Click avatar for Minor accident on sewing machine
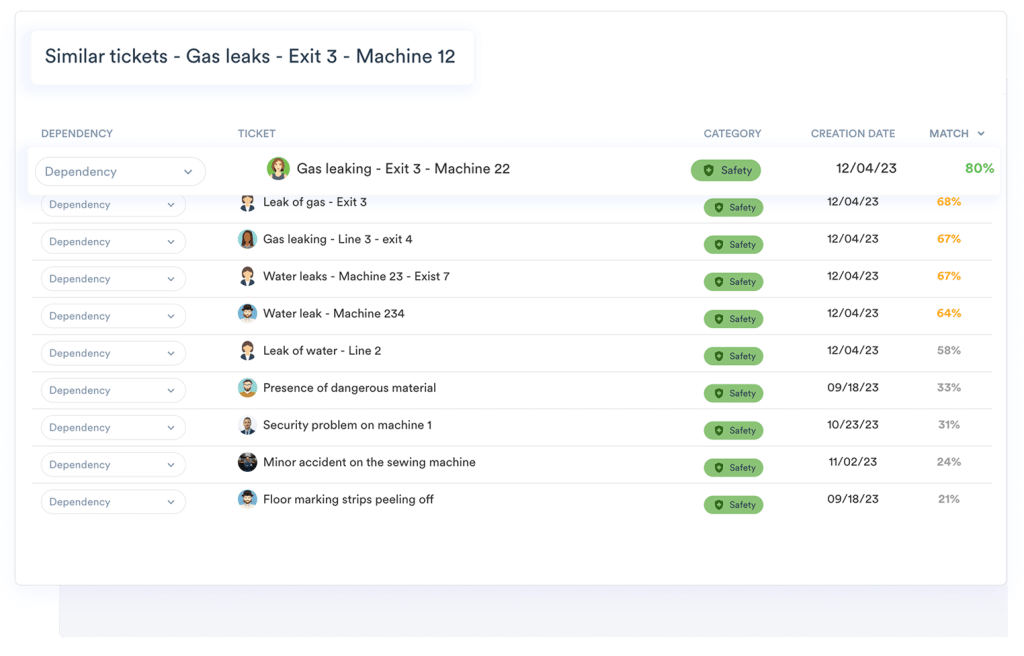 tap(247, 463)
